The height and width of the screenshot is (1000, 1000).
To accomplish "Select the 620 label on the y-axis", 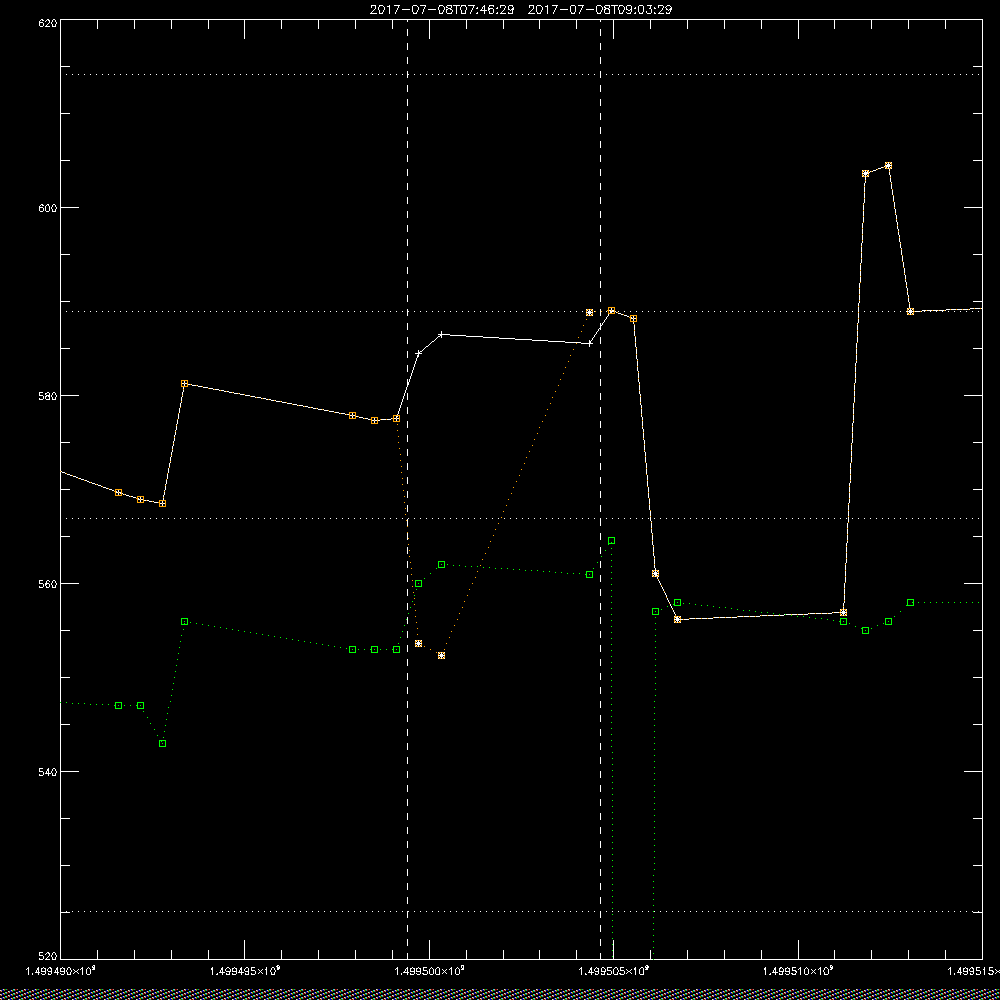I will [49, 22].
